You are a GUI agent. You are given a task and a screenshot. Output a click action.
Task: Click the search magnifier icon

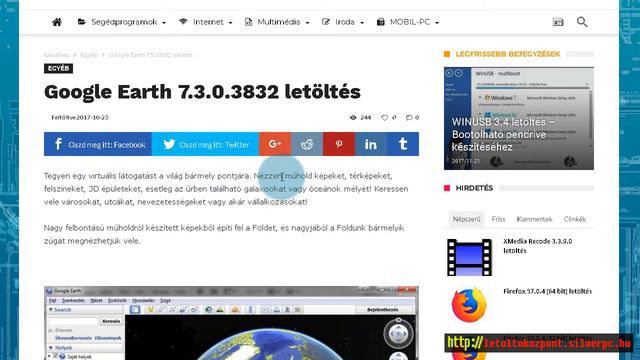coord(582,22)
